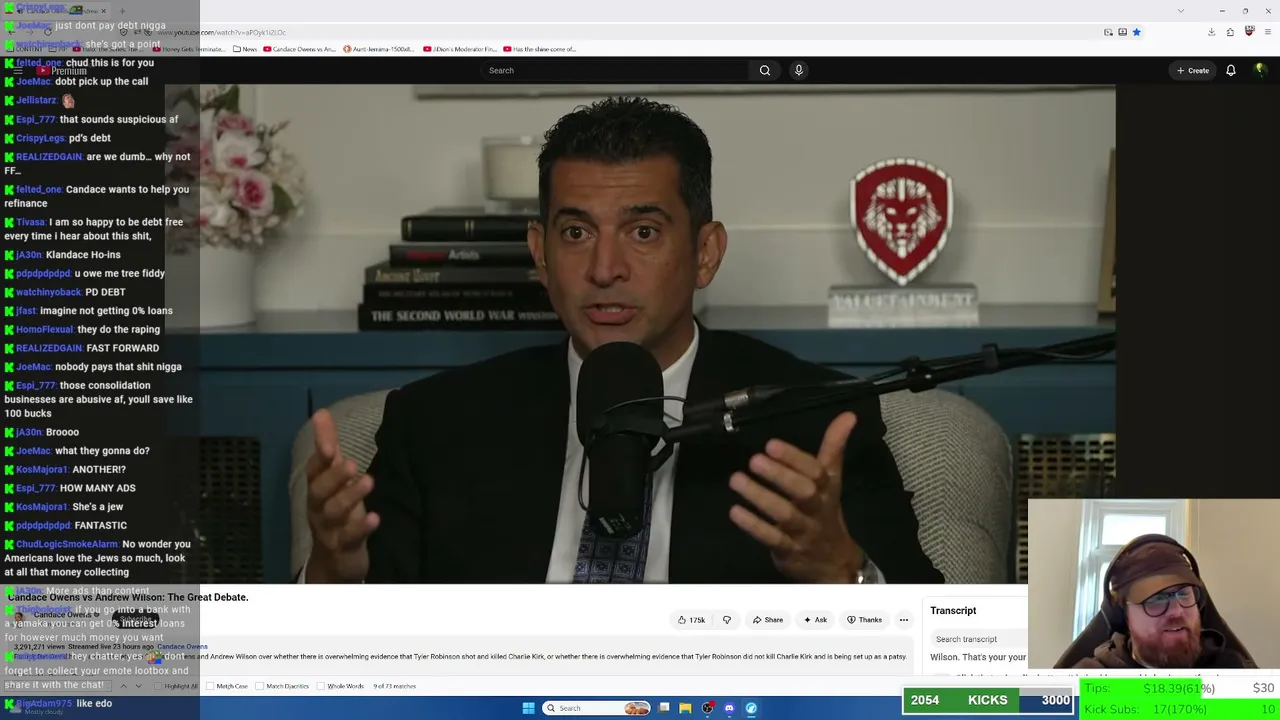Screen dimensions: 1280x720
Task: Click transcript line 'Wilson. That's your'
Action: pyautogui.click(x=978, y=657)
